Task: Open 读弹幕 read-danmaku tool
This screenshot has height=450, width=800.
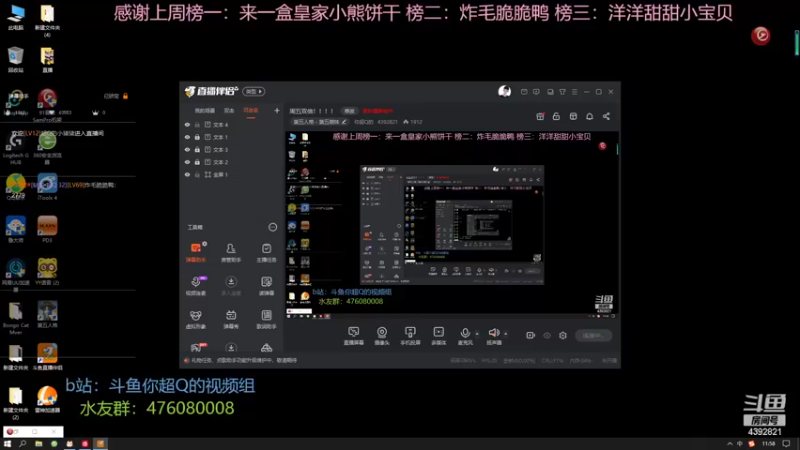Action: 266,286
